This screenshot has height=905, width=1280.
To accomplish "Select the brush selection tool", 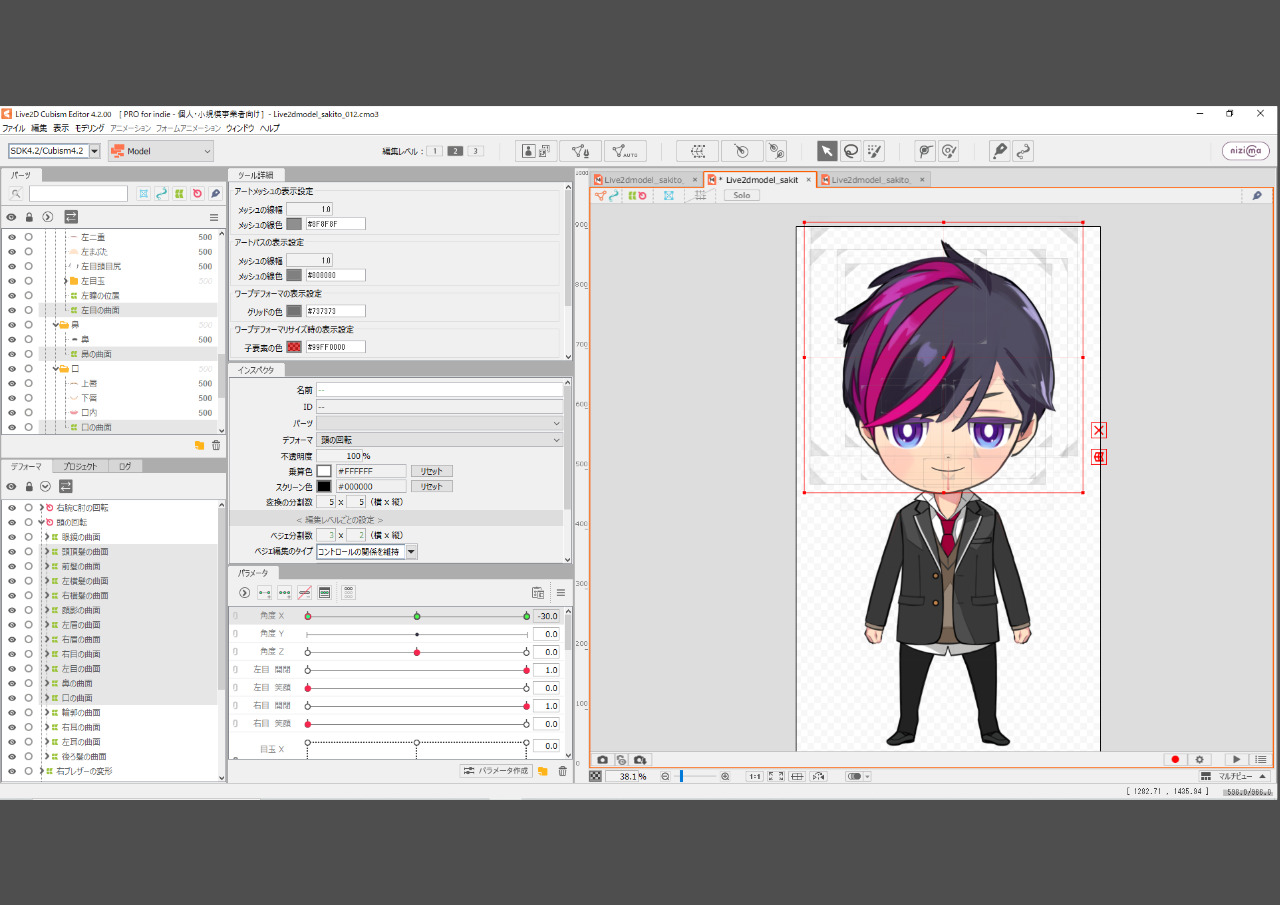I will pos(874,151).
